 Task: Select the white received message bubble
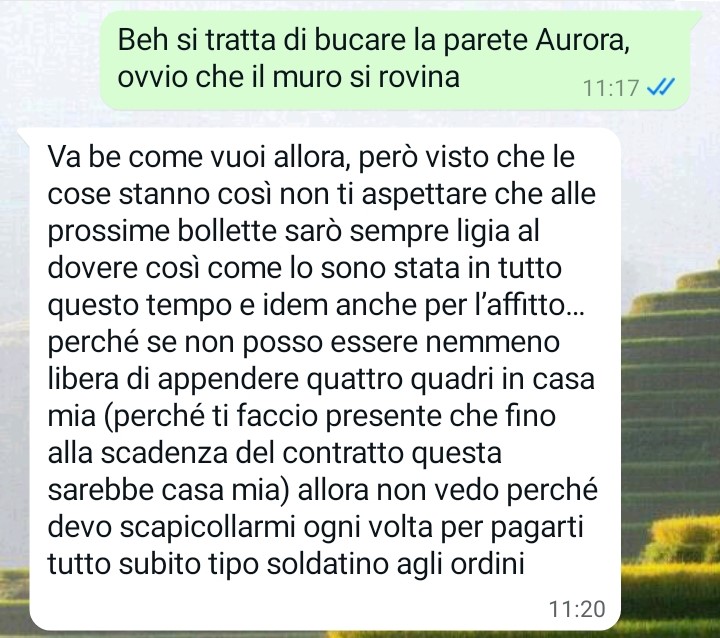pyautogui.click(x=323, y=379)
